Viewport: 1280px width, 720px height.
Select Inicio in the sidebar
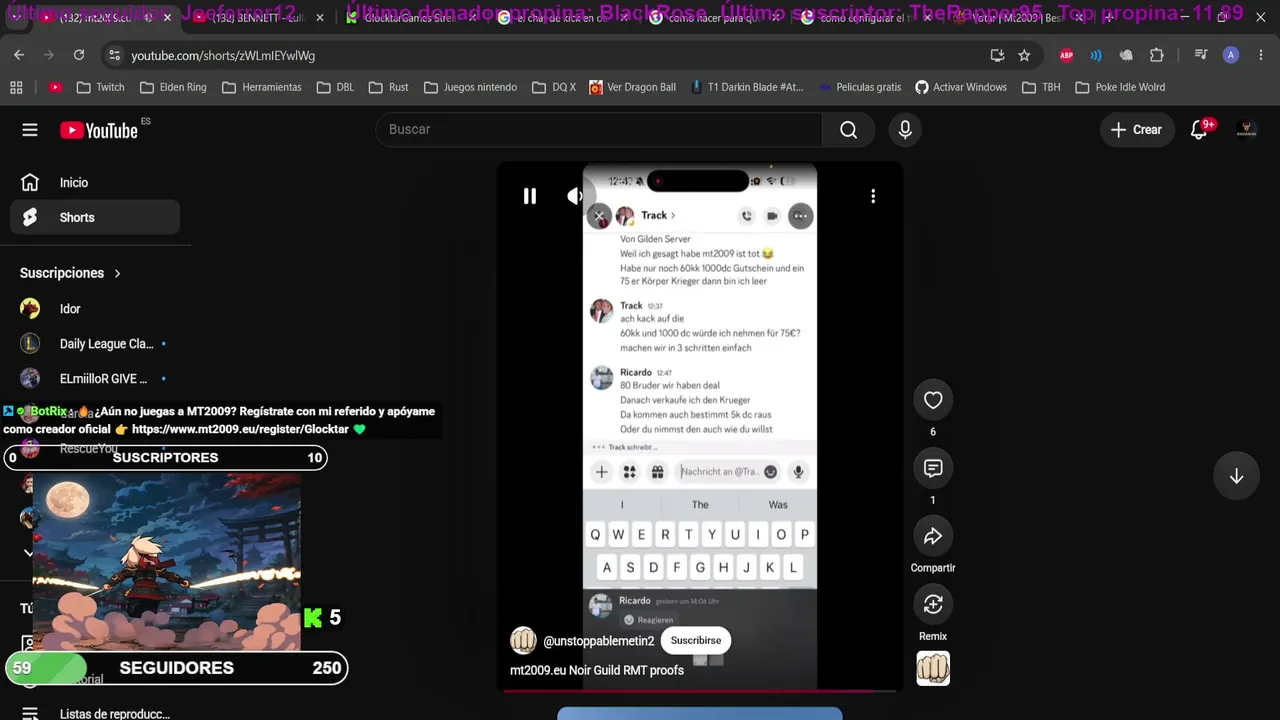click(95, 183)
